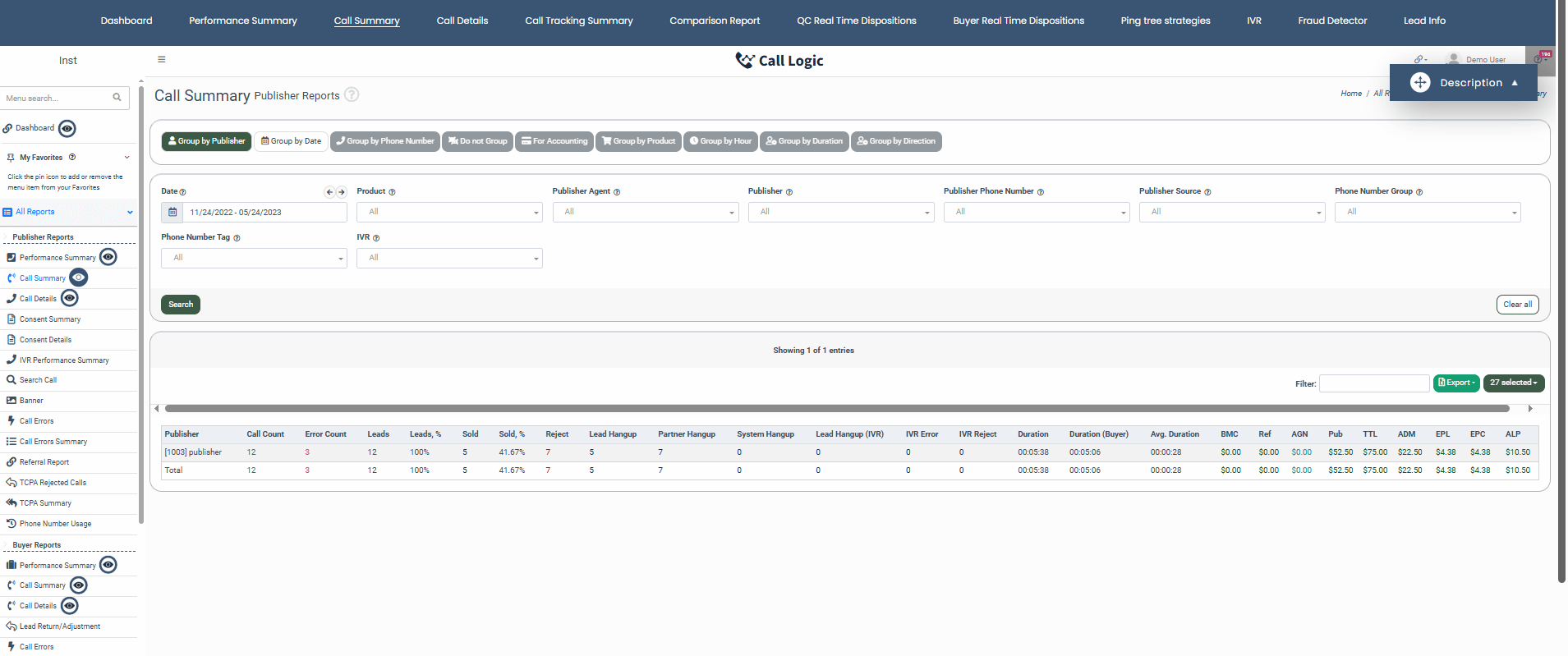Toggle eye next to Buyer Call Details
This screenshot has width=1568, height=656.
(70, 606)
